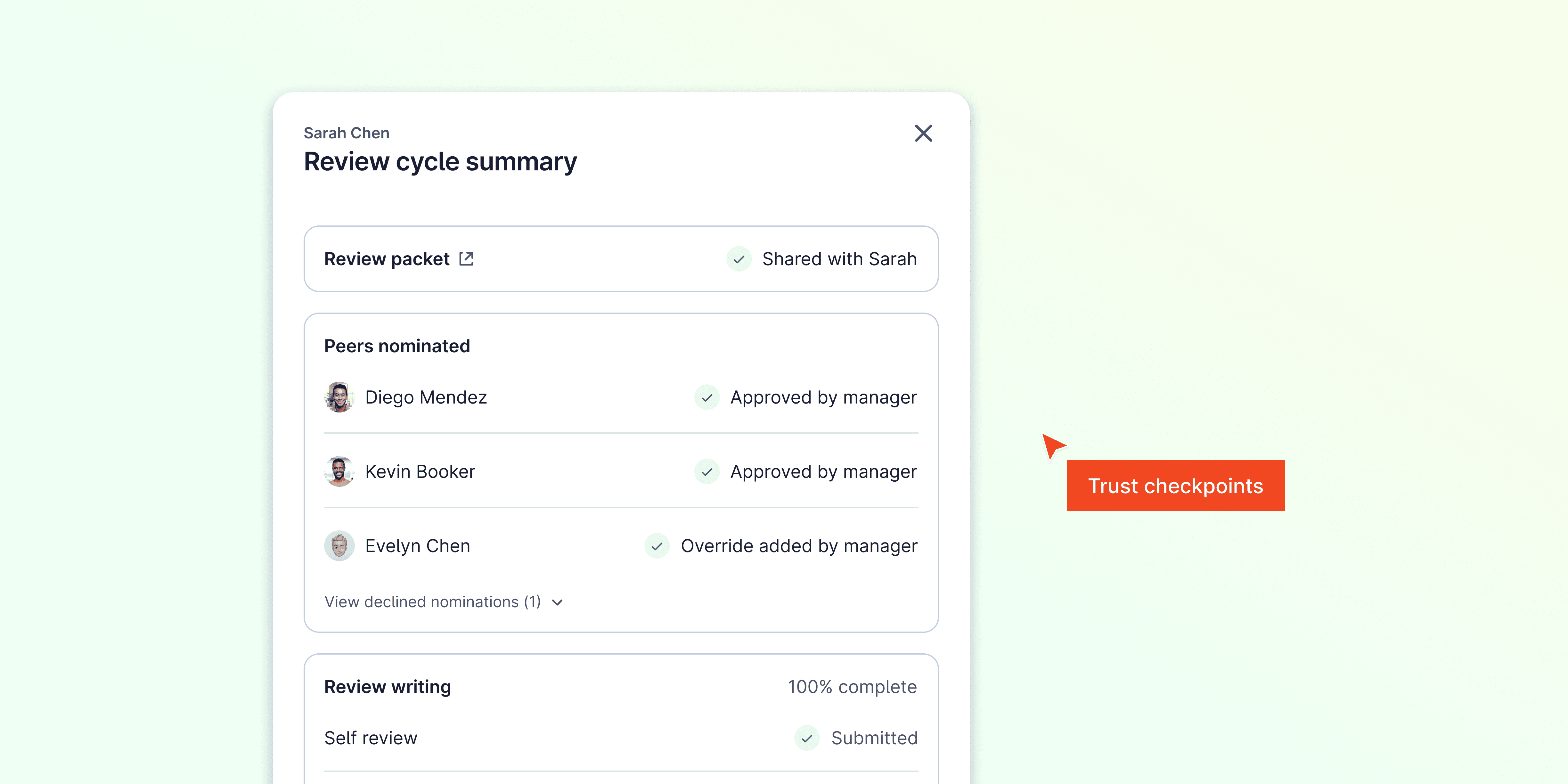Click the Self review row label
Image resolution: width=1568 pixels, height=784 pixels.
click(x=370, y=738)
